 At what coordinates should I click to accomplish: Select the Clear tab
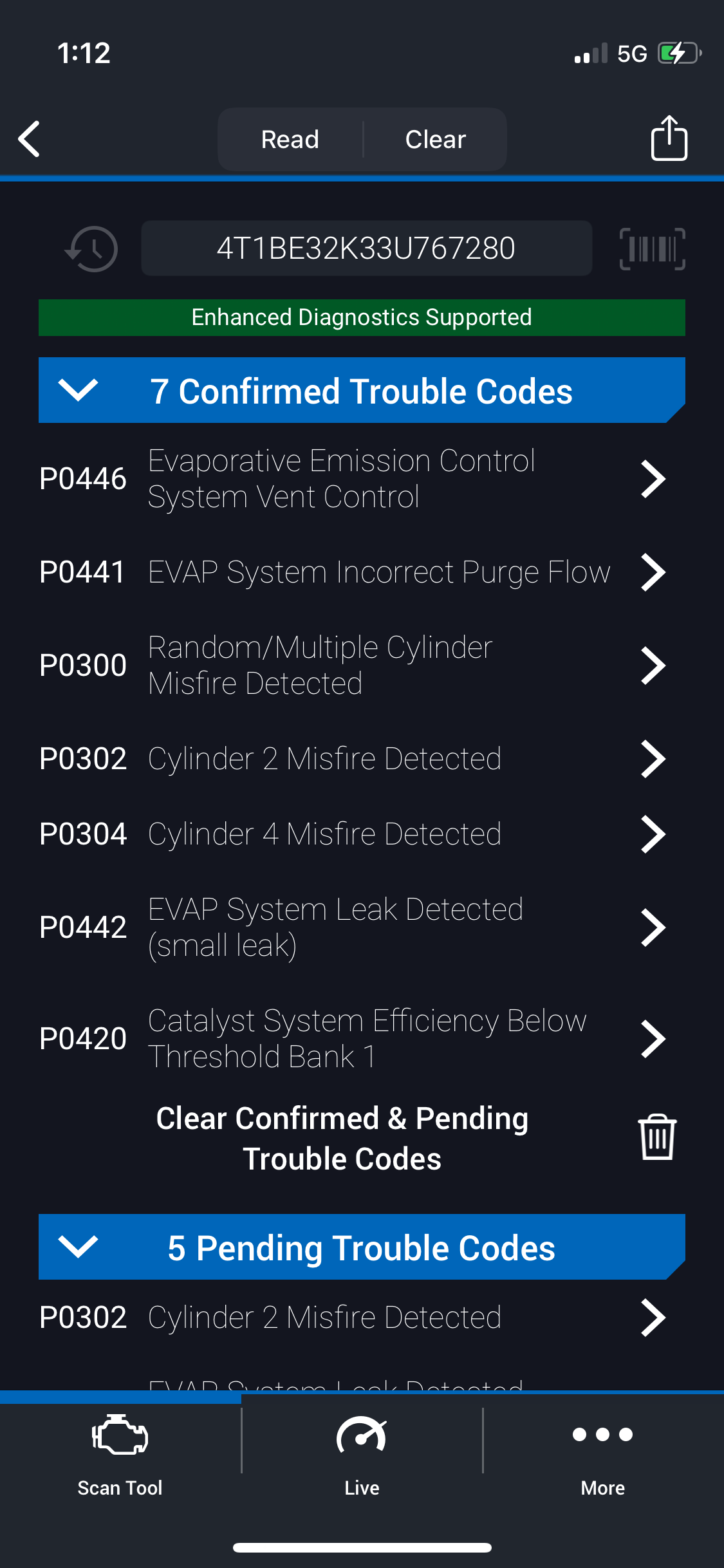pos(435,139)
